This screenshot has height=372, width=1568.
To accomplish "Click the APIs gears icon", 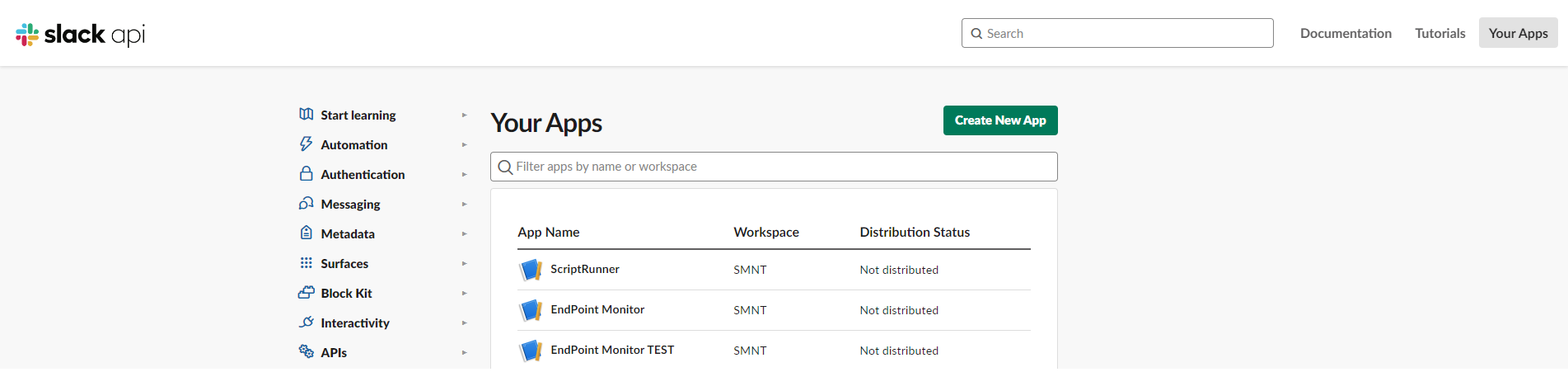I will click(307, 351).
